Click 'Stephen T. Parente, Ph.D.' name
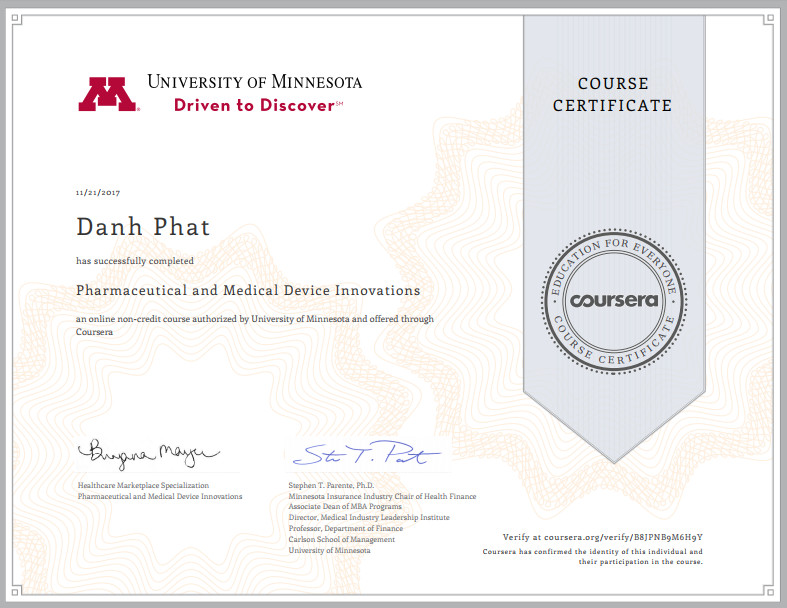 [x=331, y=485]
